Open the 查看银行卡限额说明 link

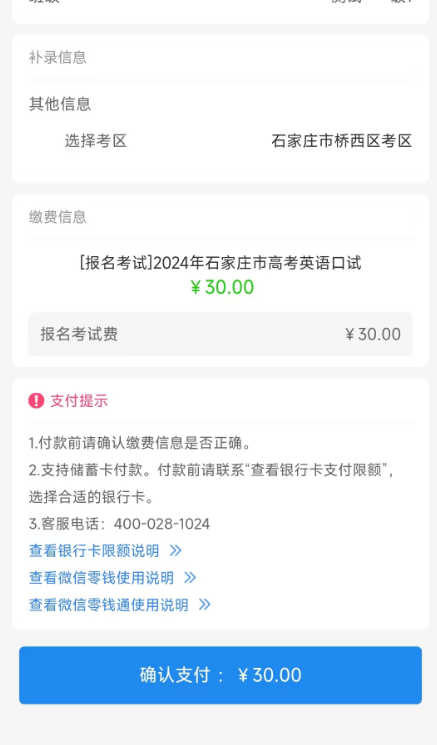tap(94, 551)
